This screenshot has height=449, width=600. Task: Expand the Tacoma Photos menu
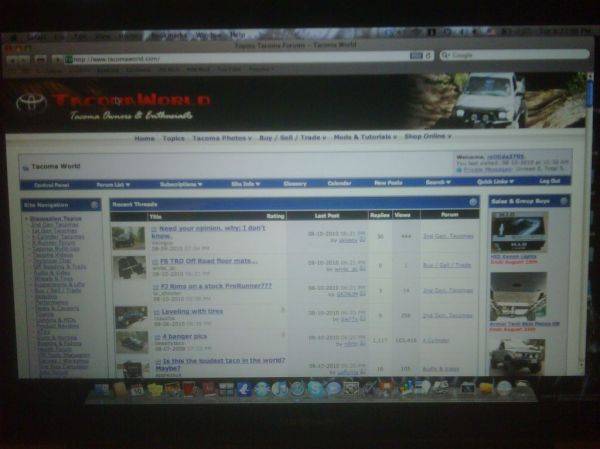point(222,138)
